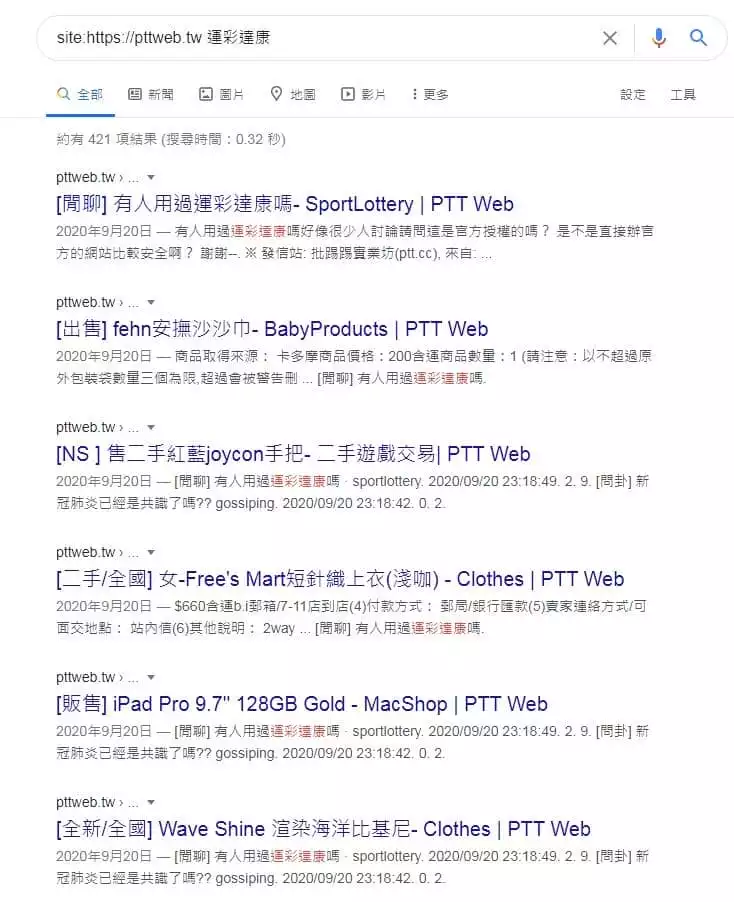Click the three-dot icon beside 更多
Viewport: 734px width, 902px height.
(415, 94)
